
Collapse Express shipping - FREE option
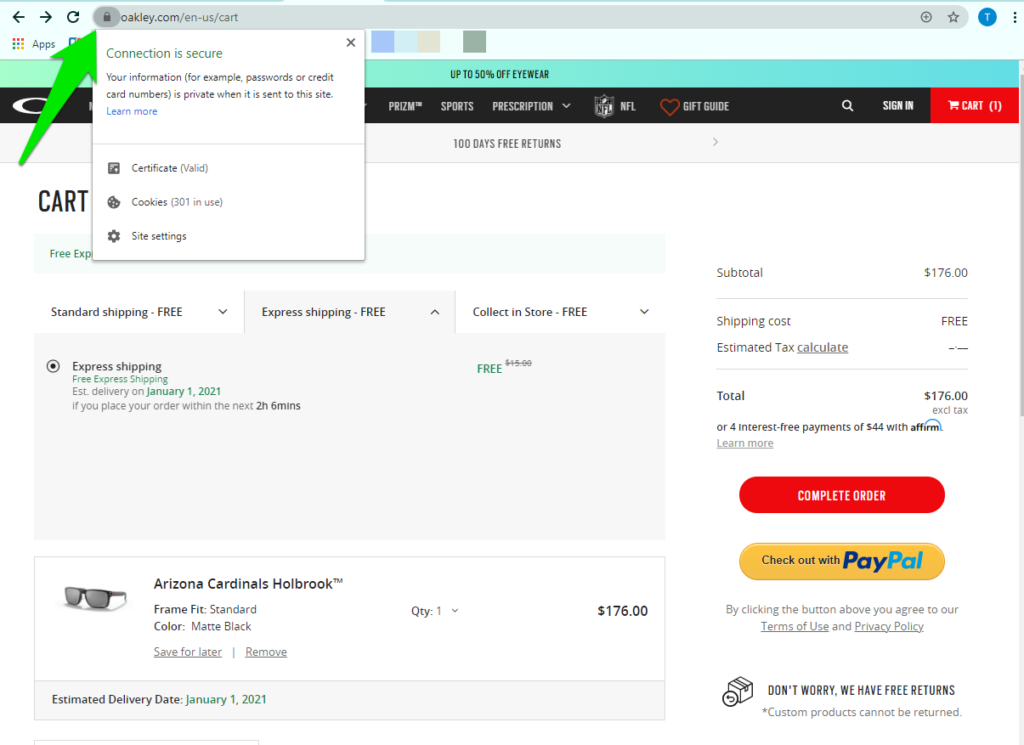(350, 312)
